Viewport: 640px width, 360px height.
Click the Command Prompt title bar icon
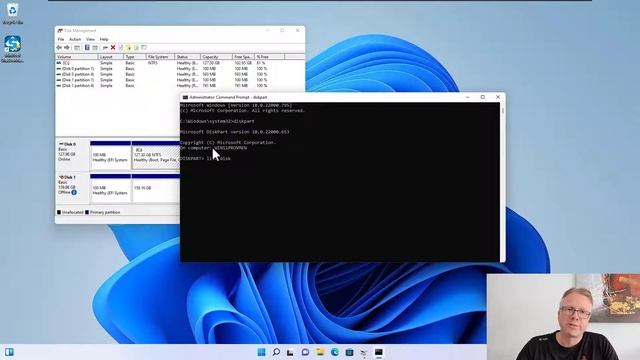tap(185, 97)
